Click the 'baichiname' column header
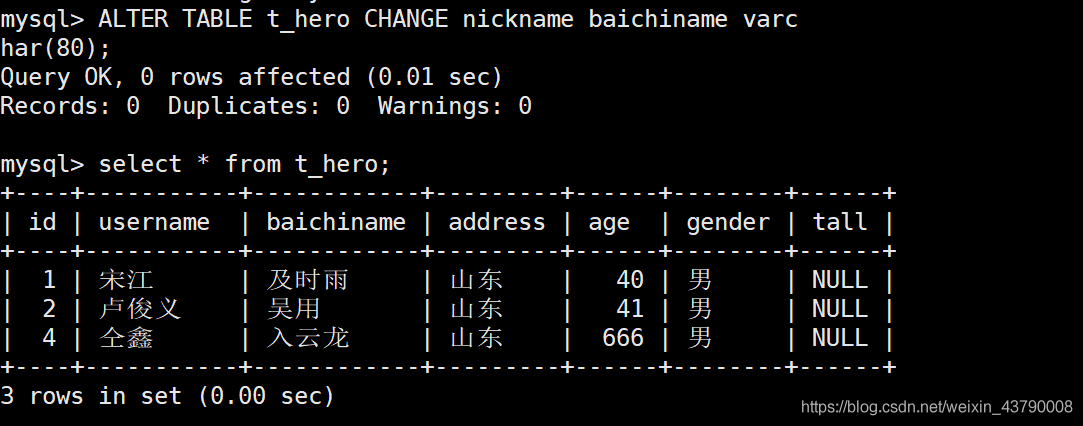Image resolution: width=1083 pixels, height=426 pixels. [x=336, y=222]
